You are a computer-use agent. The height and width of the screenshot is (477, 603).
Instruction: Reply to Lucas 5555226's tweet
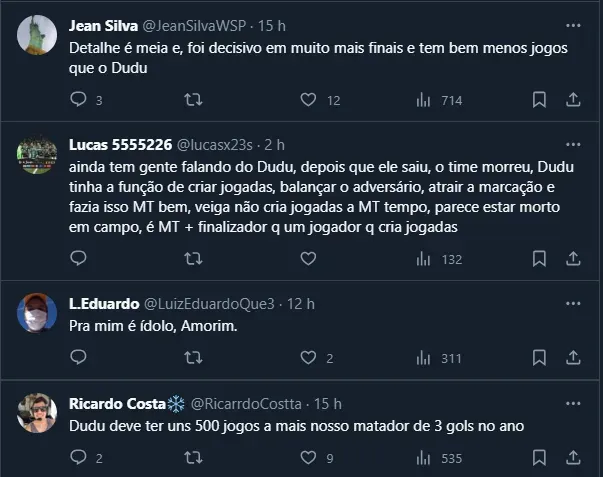(81, 259)
